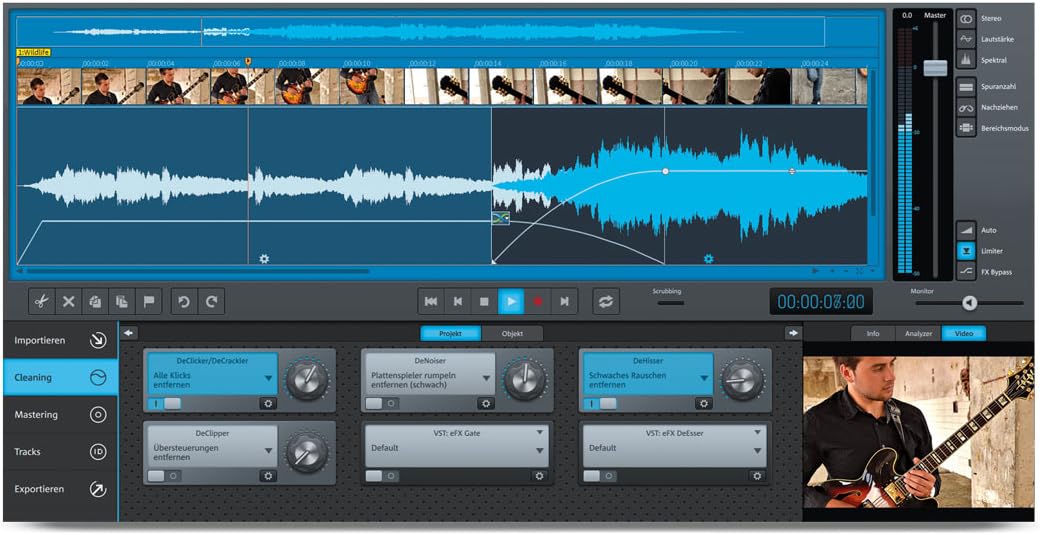This screenshot has height=535, width=1040.
Task: Click the Bereichsmodus icon
Action: [x=966, y=128]
